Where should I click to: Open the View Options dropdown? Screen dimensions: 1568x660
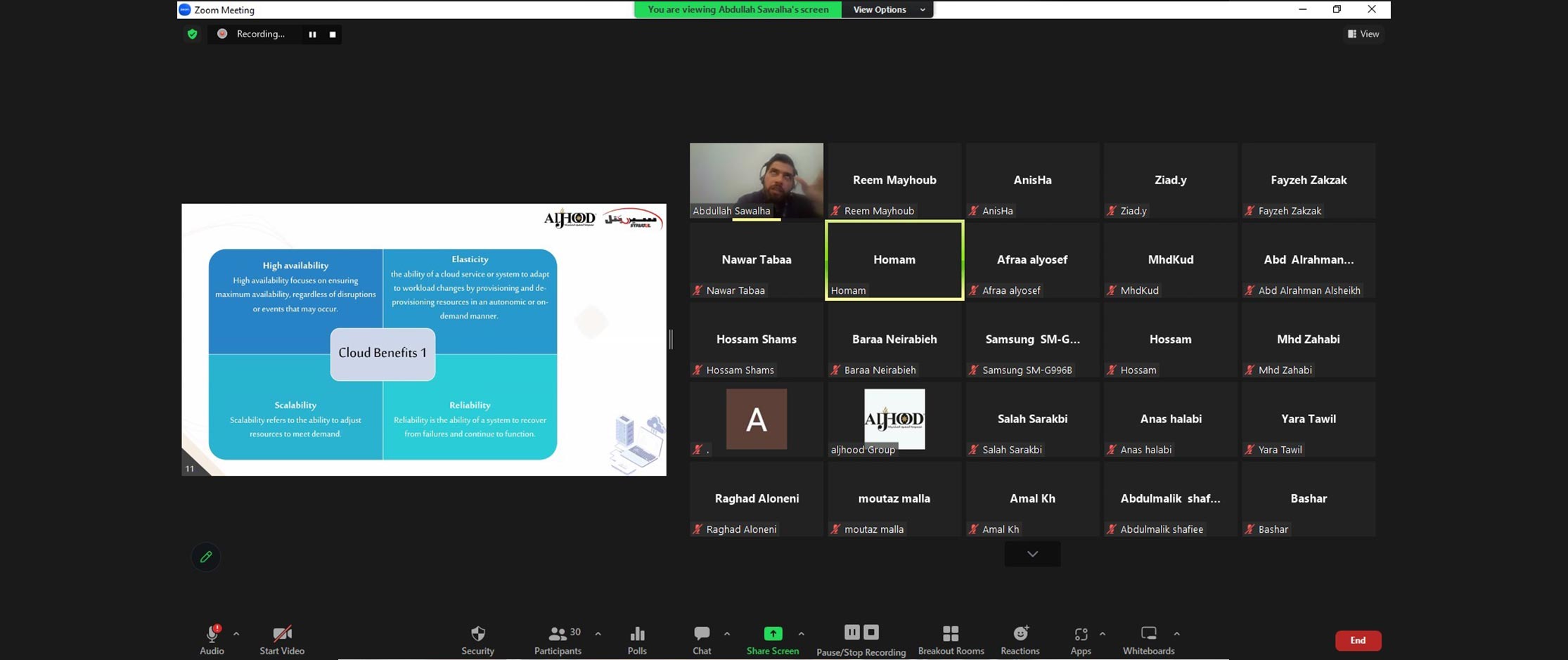click(888, 9)
